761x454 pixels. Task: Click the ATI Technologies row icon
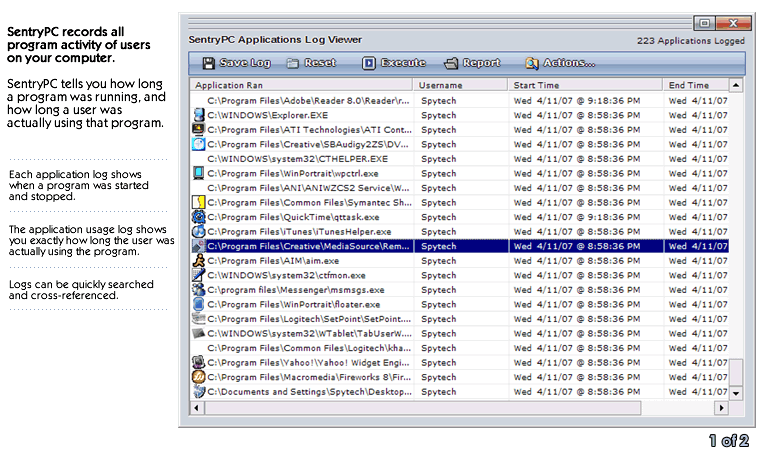tap(199, 130)
